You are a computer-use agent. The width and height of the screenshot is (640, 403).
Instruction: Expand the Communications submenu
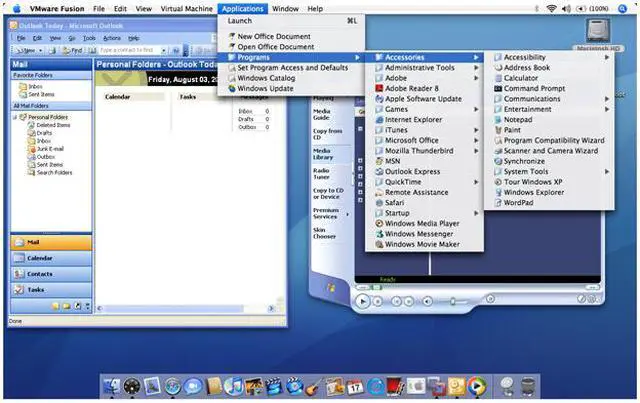point(549,99)
